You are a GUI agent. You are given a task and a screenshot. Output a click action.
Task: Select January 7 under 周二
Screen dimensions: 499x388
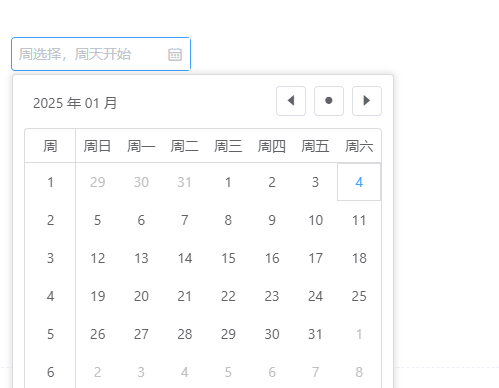(x=185, y=220)
